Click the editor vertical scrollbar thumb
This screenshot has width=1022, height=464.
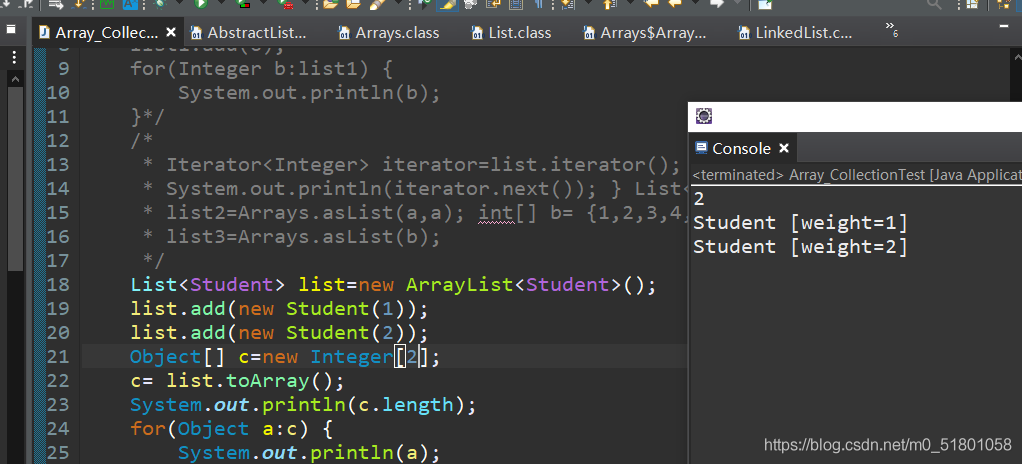click(15, 179)
